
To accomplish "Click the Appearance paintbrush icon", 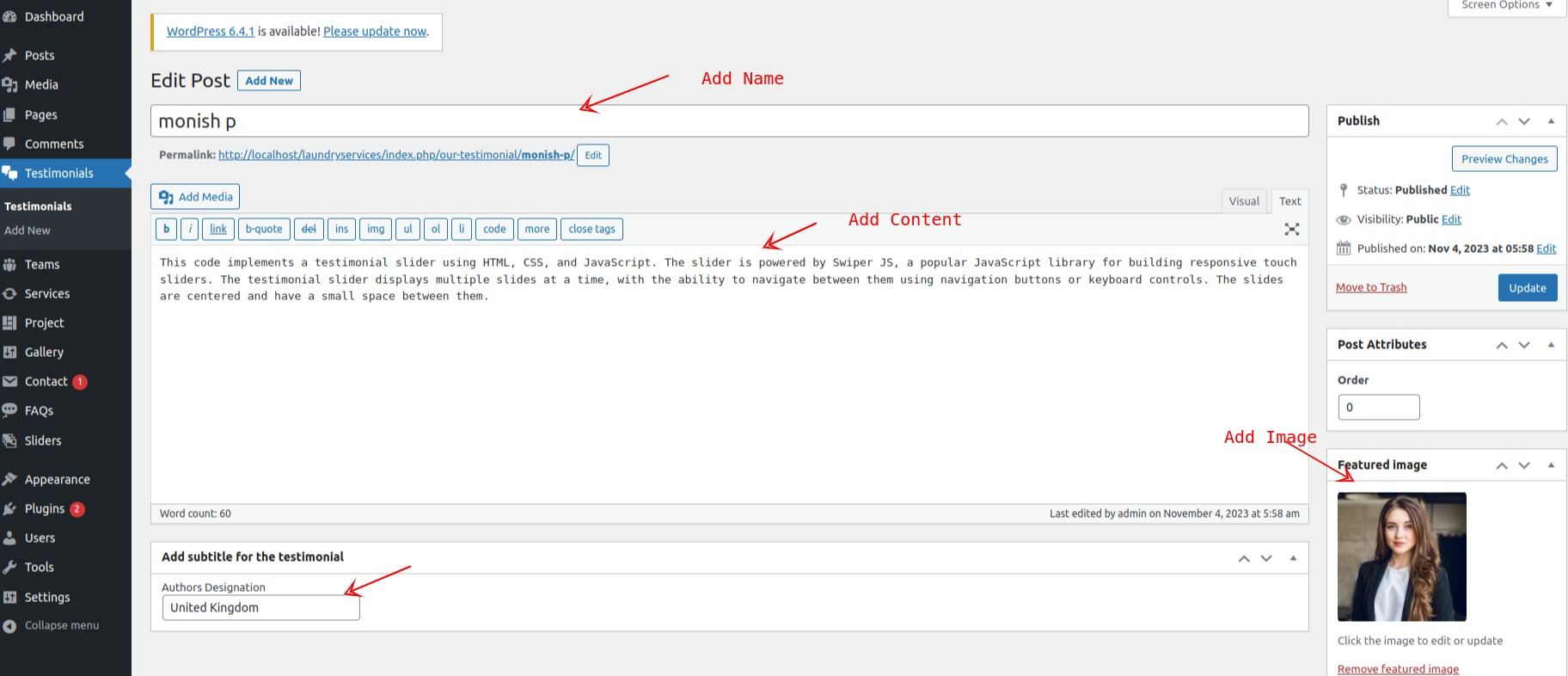I will (10, 480).
